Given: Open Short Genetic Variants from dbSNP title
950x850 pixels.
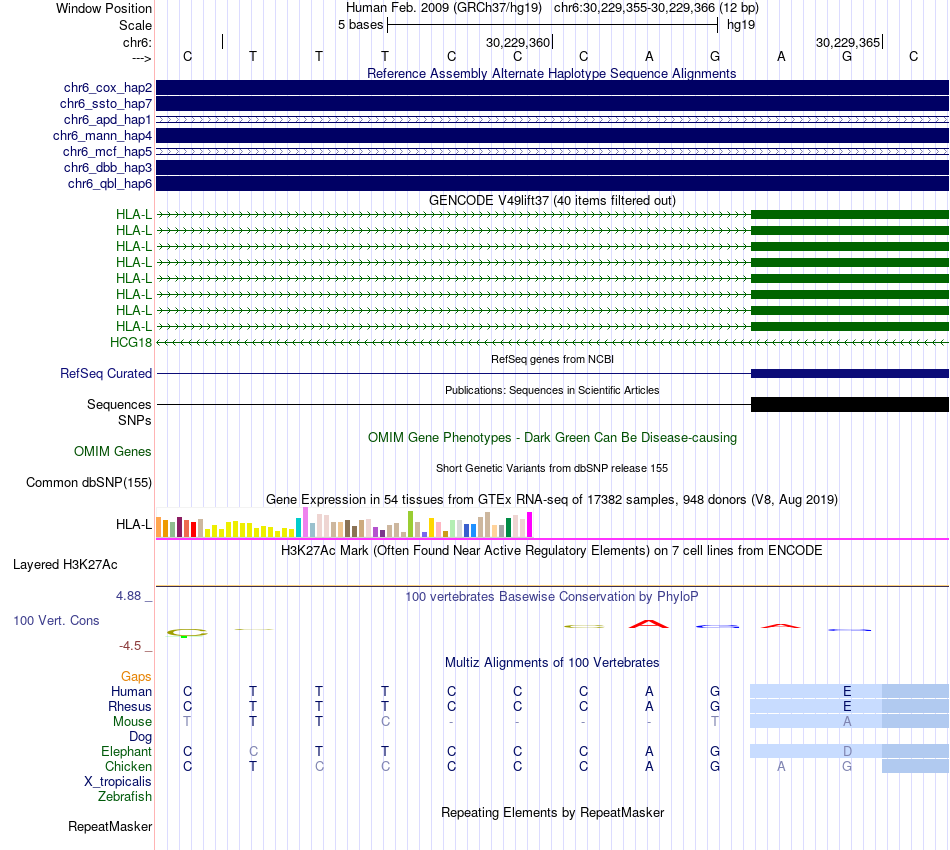Looking at the screenshot, I should pyautogui.click(x=552, y=468).
